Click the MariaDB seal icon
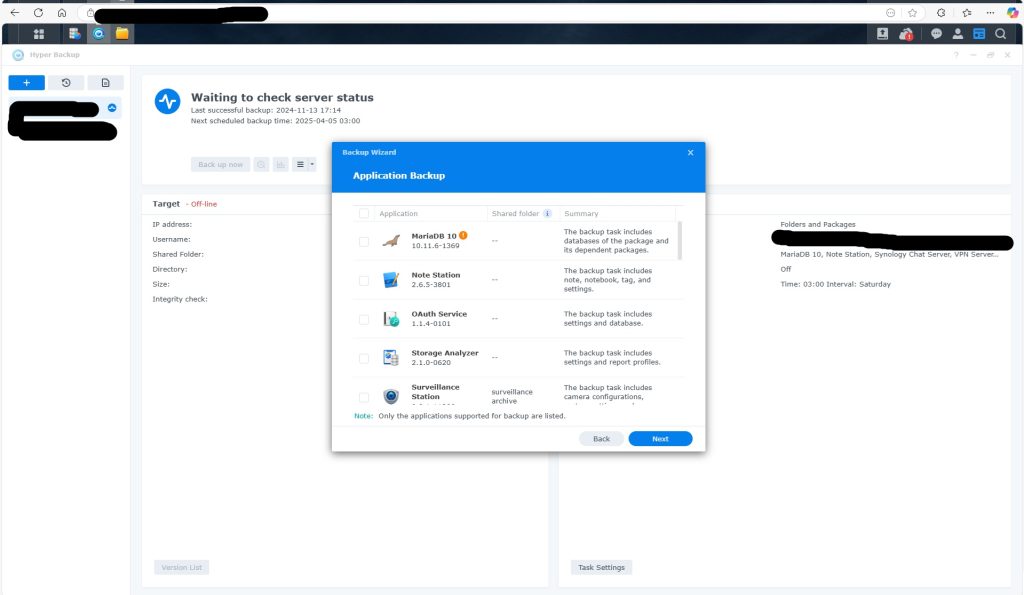This screenshot has width=1024, height=595. tap(391, 241)
